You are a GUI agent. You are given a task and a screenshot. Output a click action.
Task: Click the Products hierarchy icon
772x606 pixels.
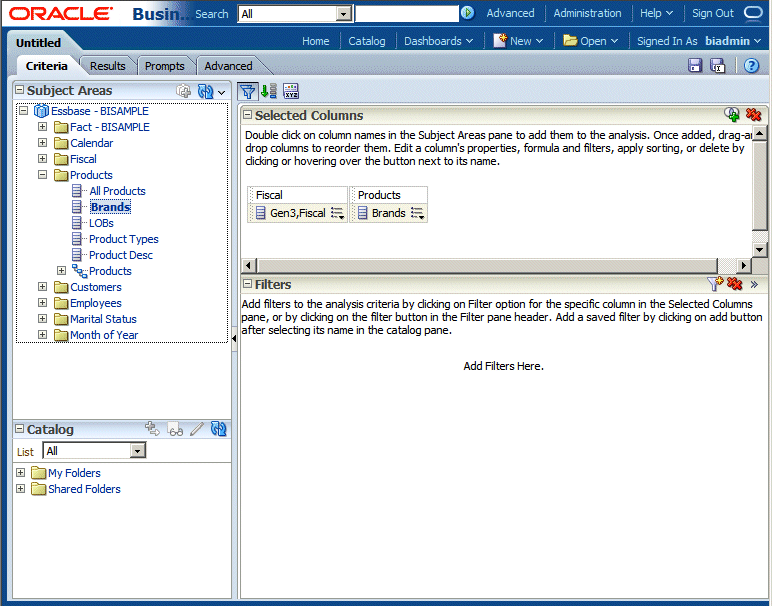(79, 271)
